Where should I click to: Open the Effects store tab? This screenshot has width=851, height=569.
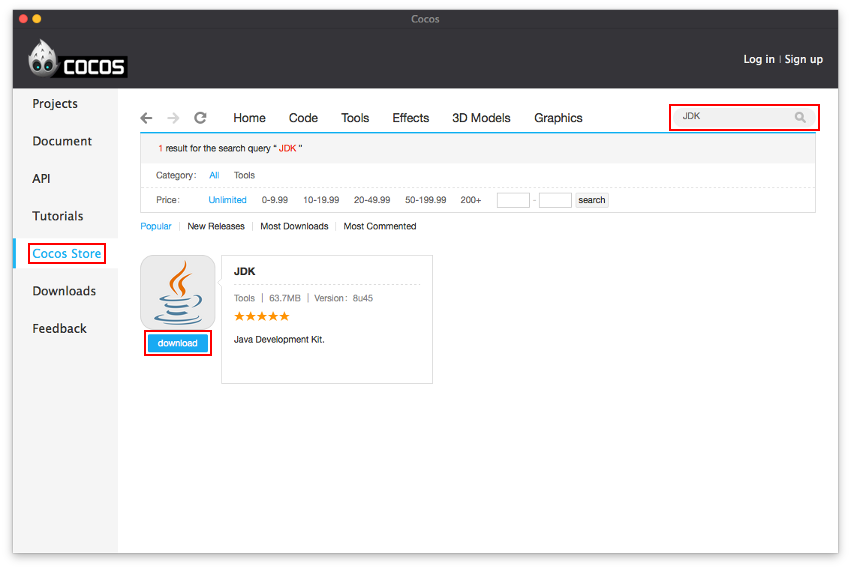[x=410, y=118]
